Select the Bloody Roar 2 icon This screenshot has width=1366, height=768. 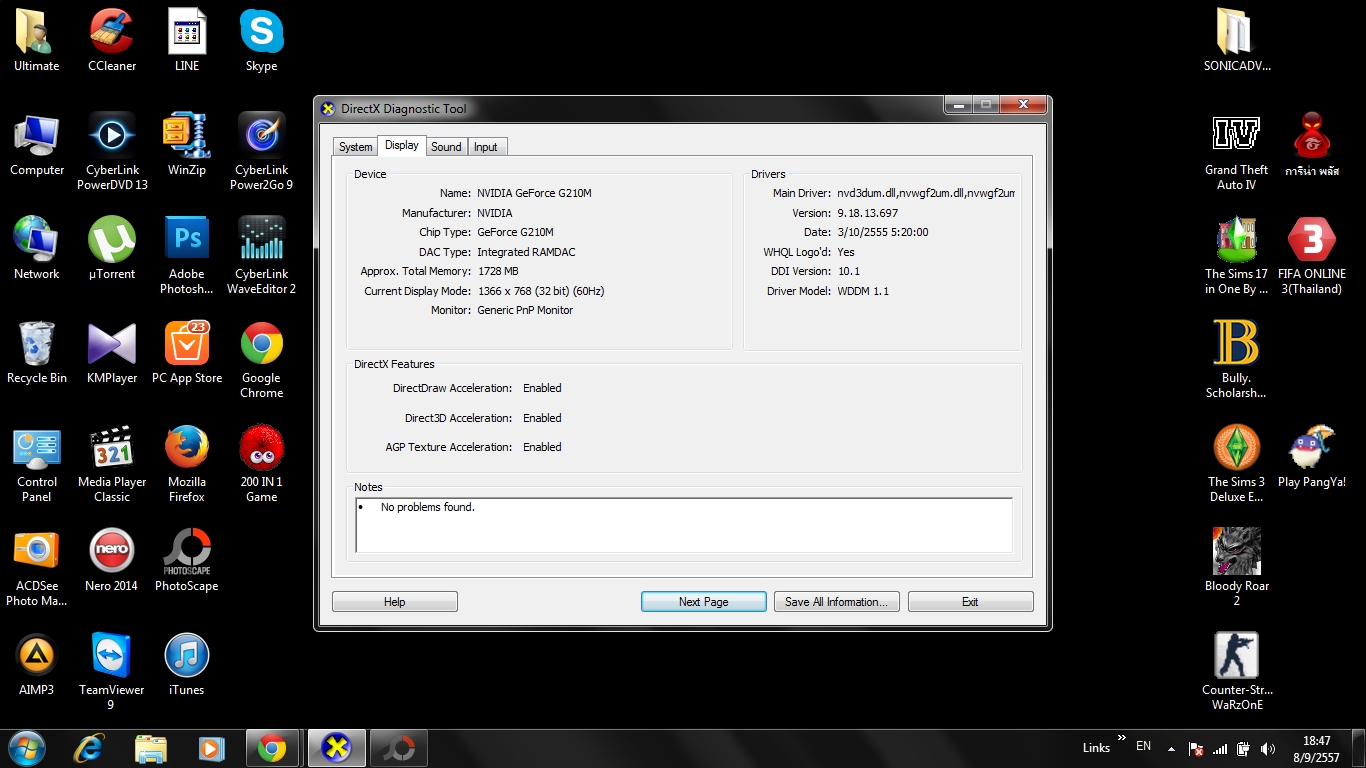(x=1237, y=568)
